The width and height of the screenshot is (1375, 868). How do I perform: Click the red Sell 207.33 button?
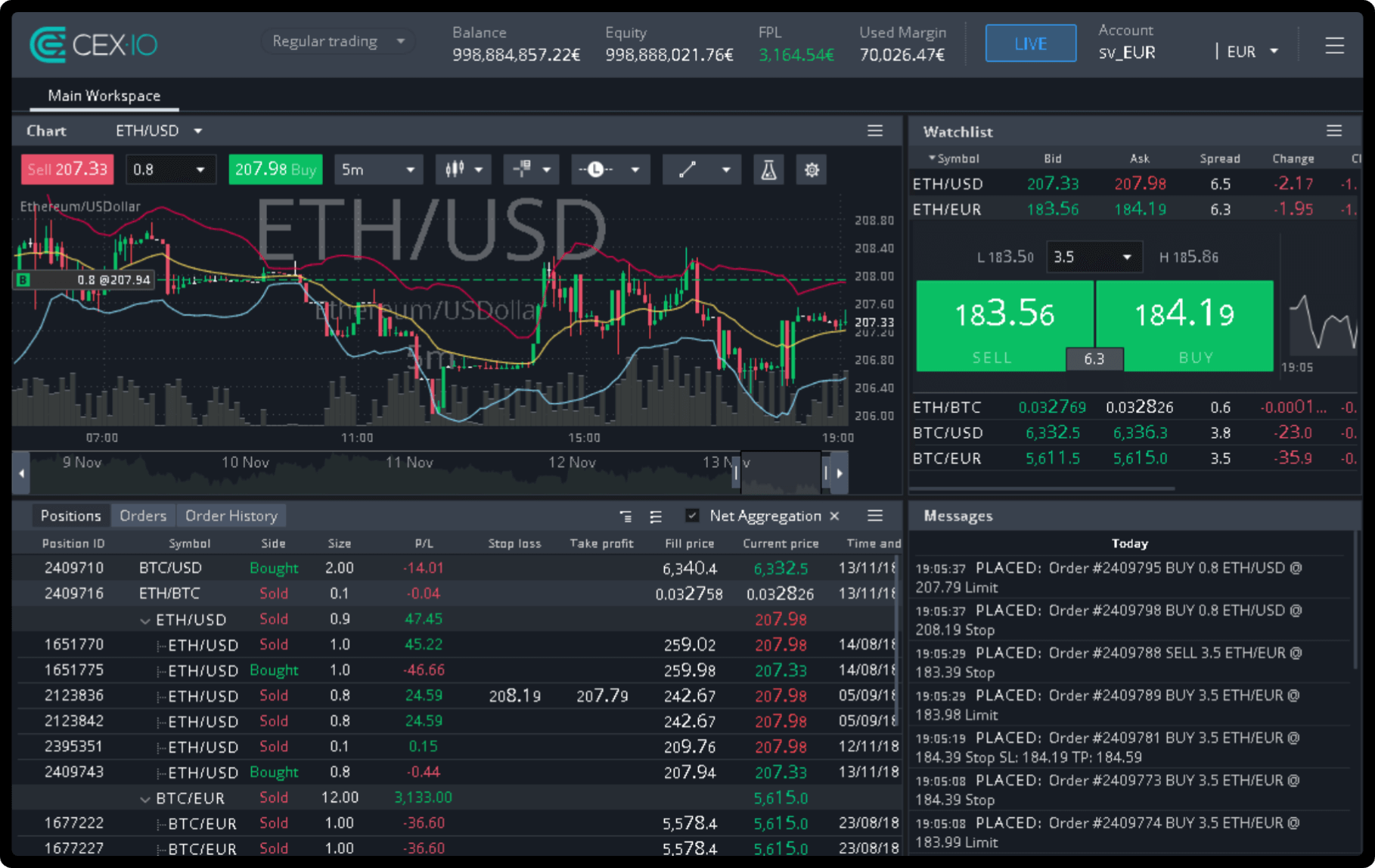coord(67,169)
